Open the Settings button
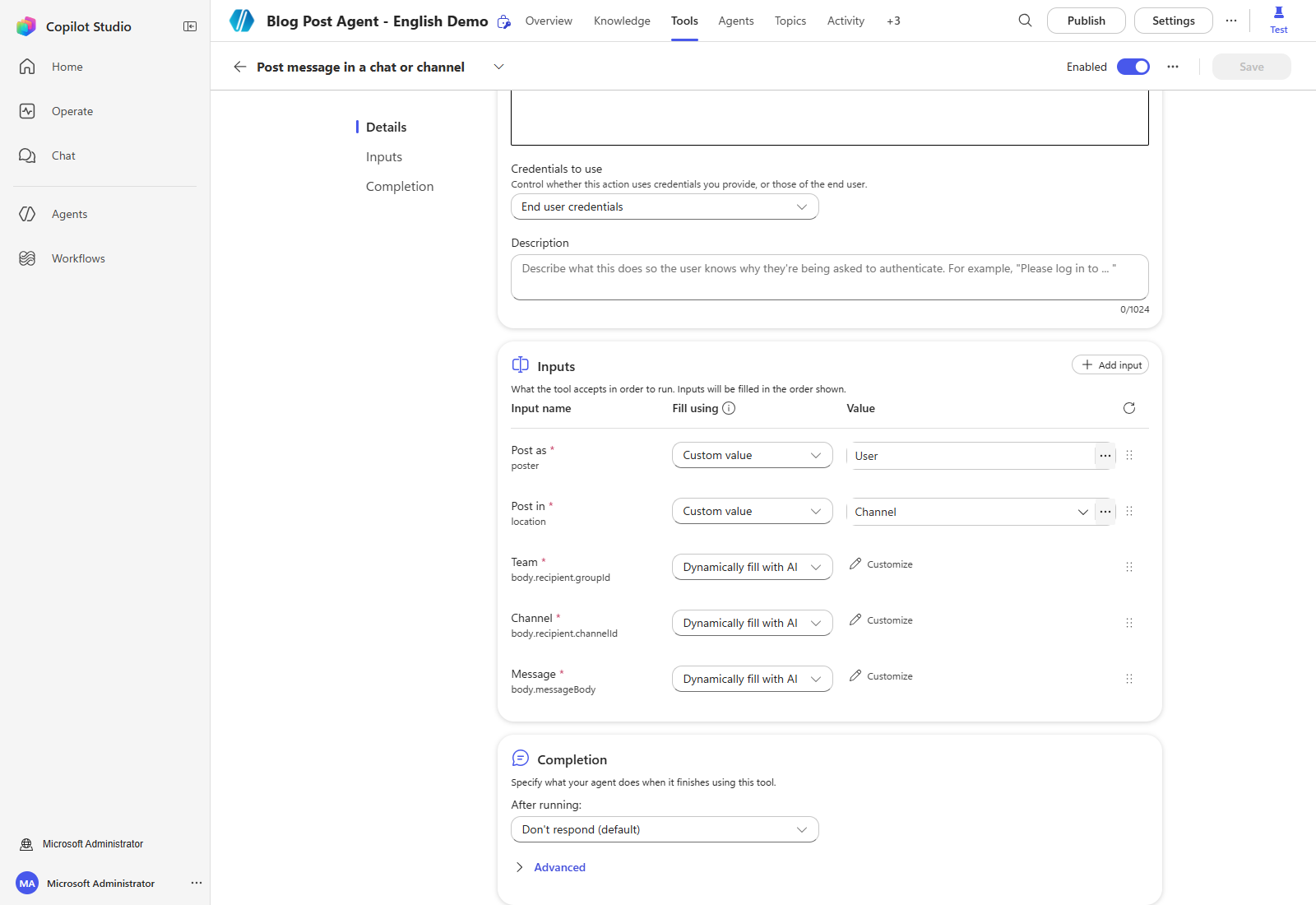This screenshot has width=1316, height=905. [1173, 21]
